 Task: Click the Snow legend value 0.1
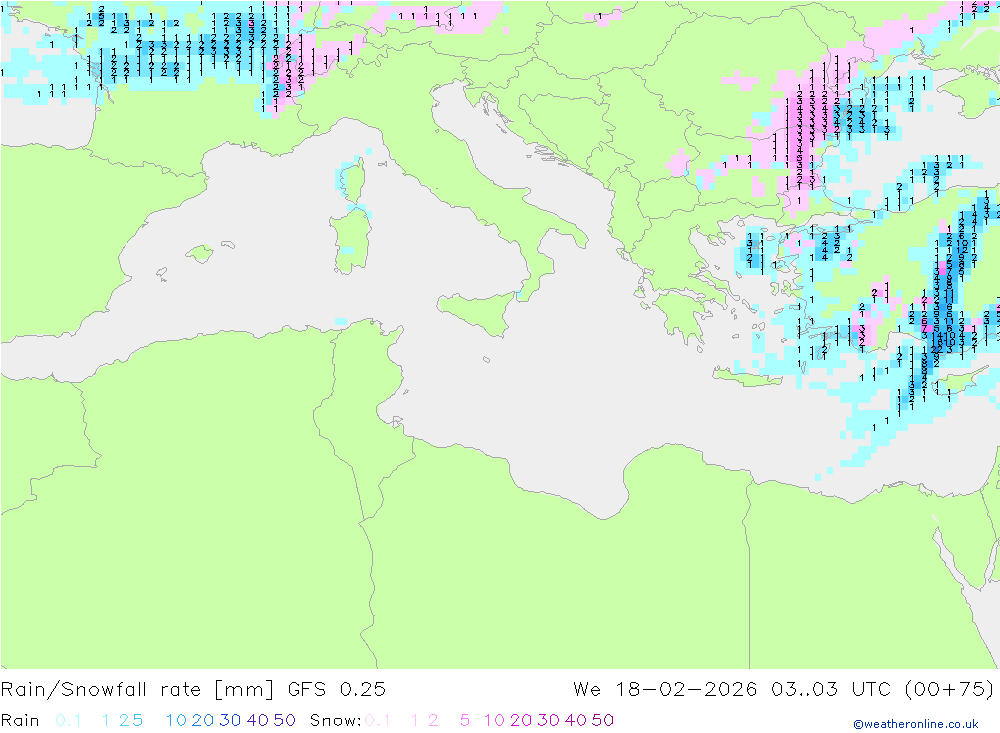[377, 720]
